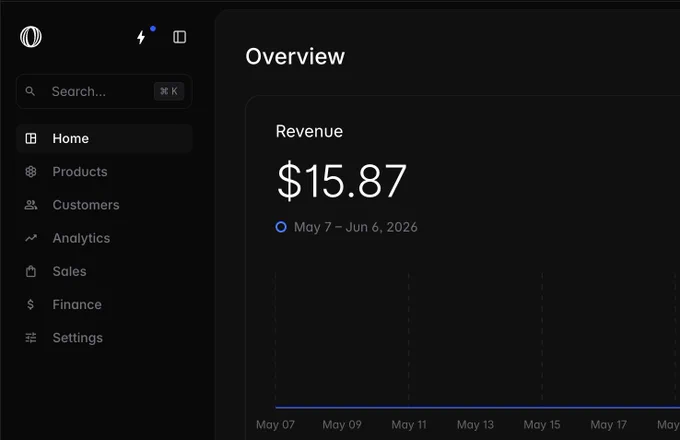Click the May 11 axis label

[x=409, y=425]
